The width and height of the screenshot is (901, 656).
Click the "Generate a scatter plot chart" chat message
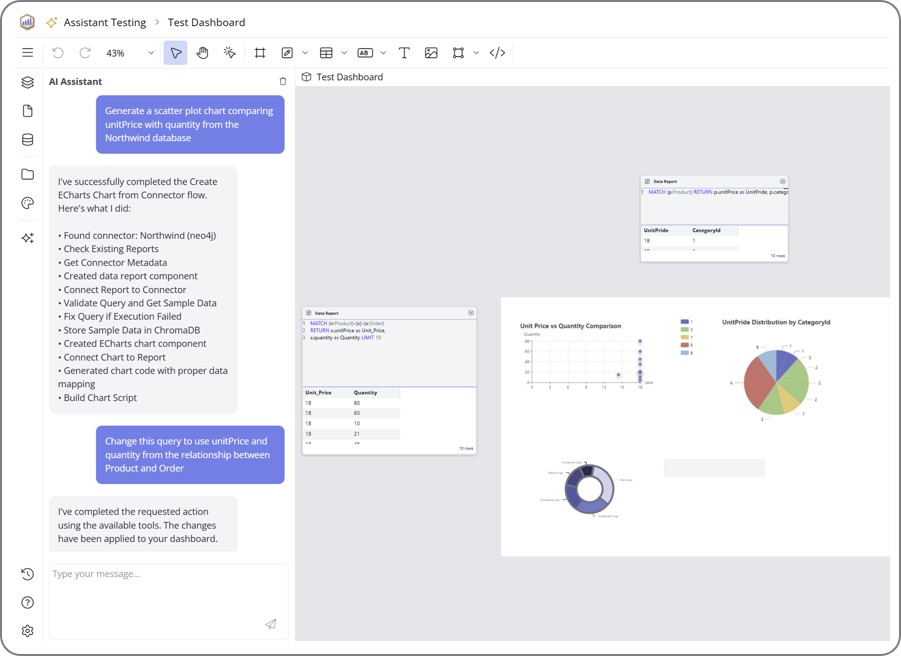coord(190,125)
